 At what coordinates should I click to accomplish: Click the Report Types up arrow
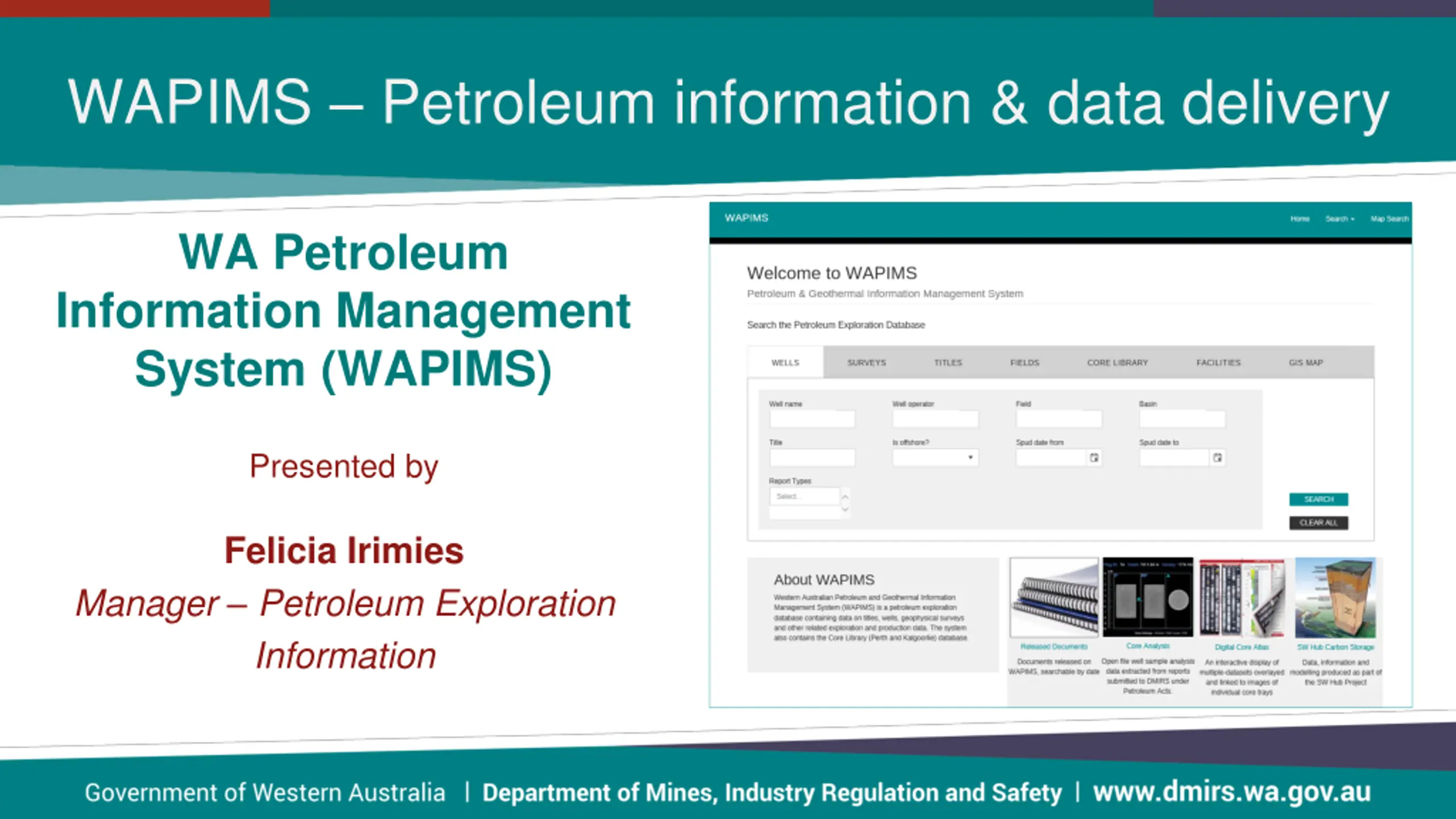tap(845, 497)
